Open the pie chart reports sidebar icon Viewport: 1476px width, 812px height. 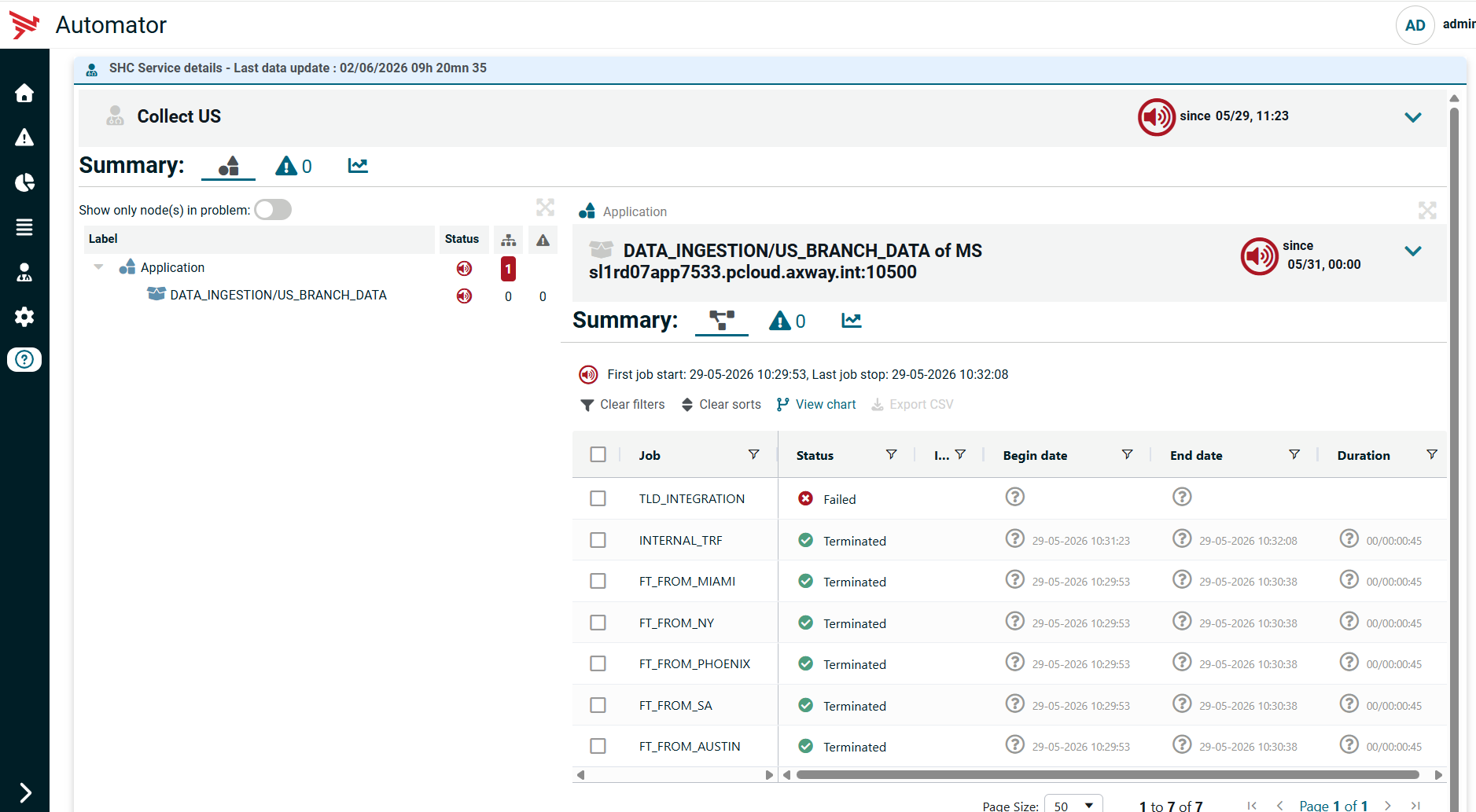tap(24, 182)
